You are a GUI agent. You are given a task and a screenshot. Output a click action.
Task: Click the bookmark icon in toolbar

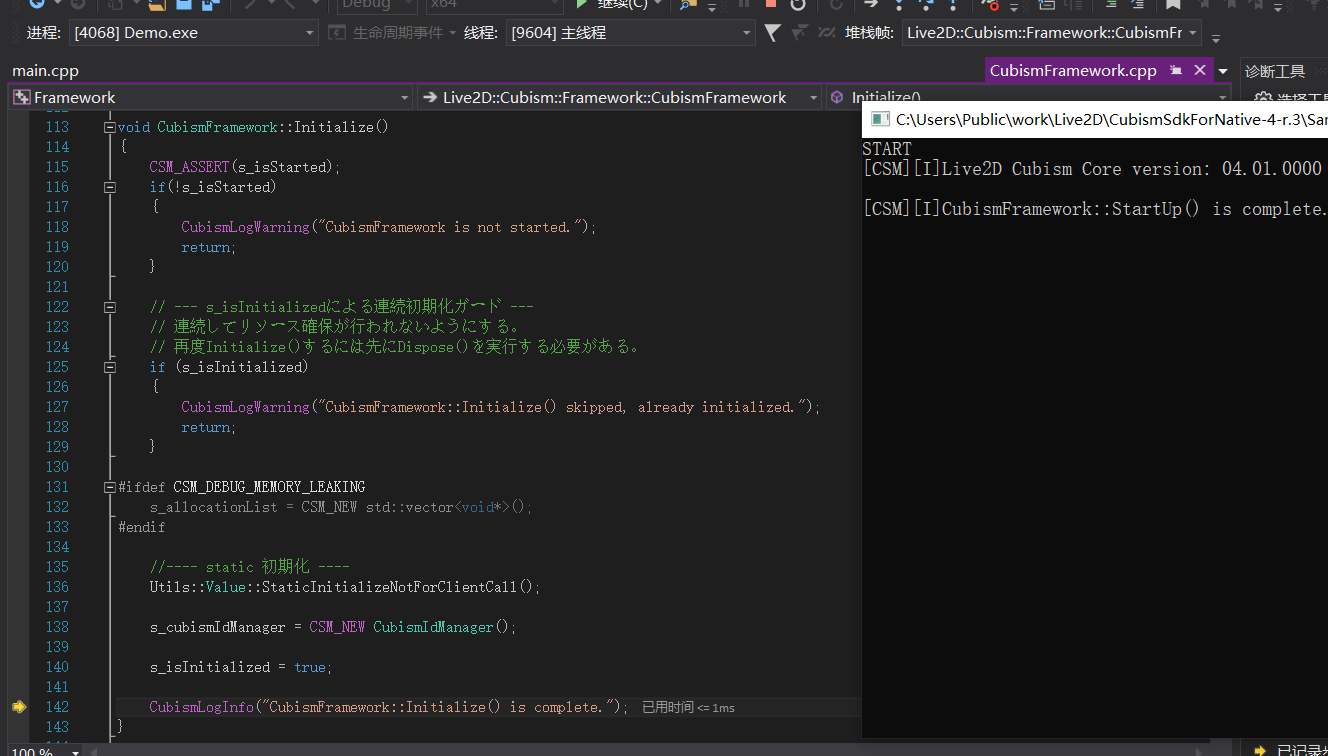(x=1173, y=4)
